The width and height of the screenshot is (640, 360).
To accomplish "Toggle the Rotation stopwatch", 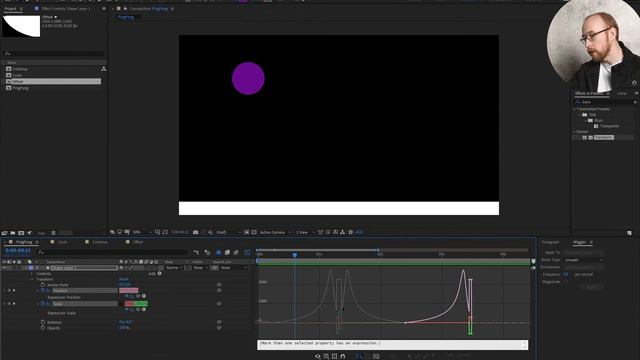I will 43,322.
